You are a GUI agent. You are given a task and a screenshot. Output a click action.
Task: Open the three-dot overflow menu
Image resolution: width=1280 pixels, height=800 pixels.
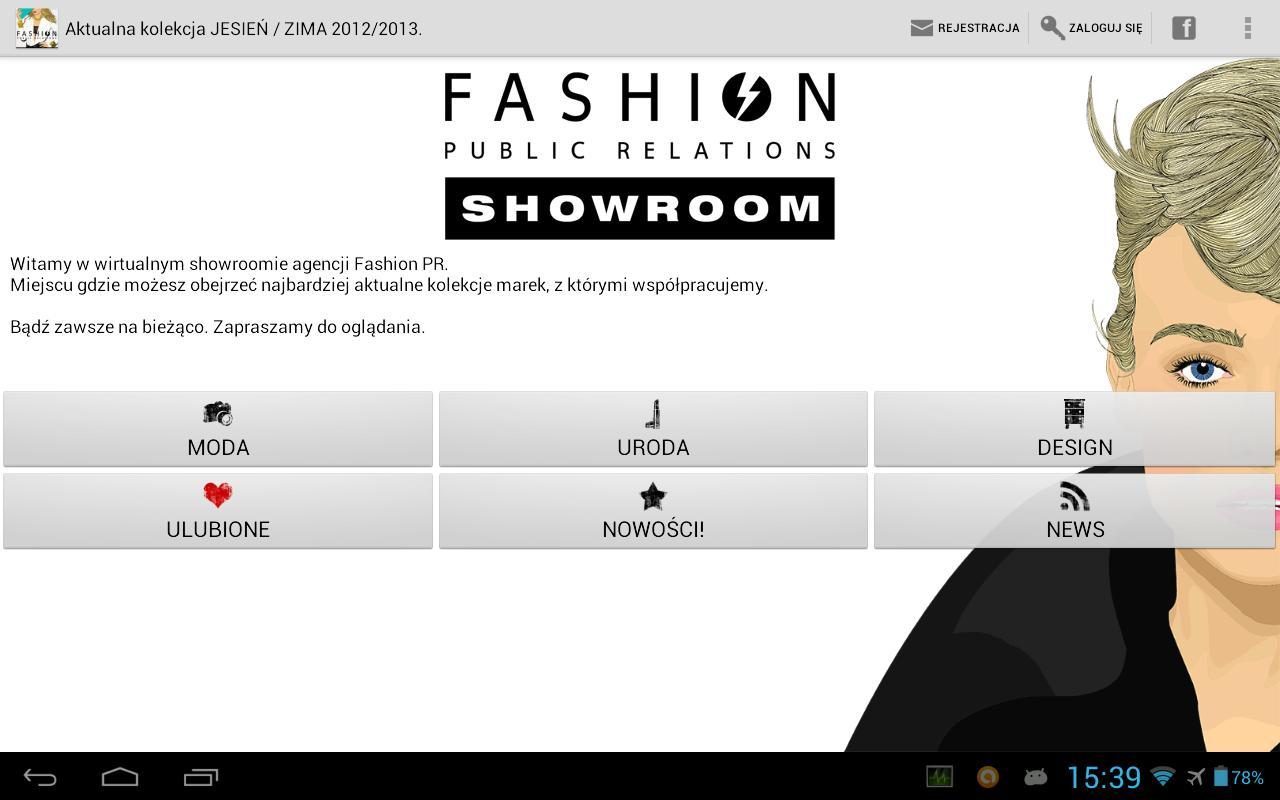(1247, 28)
